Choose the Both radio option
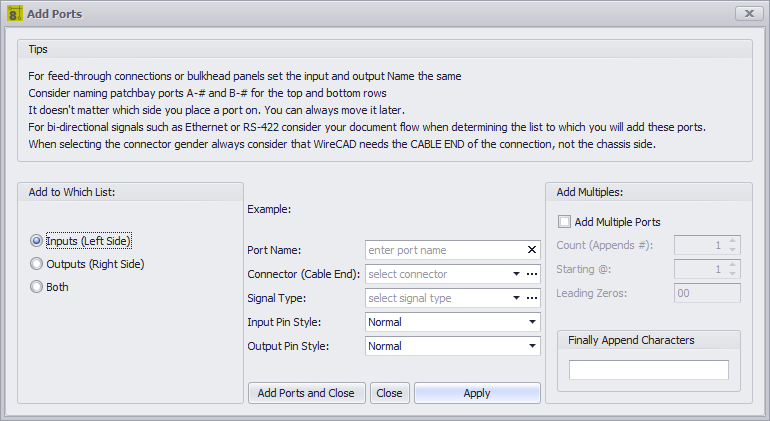The image size is (770, 421). pos(36,287)
